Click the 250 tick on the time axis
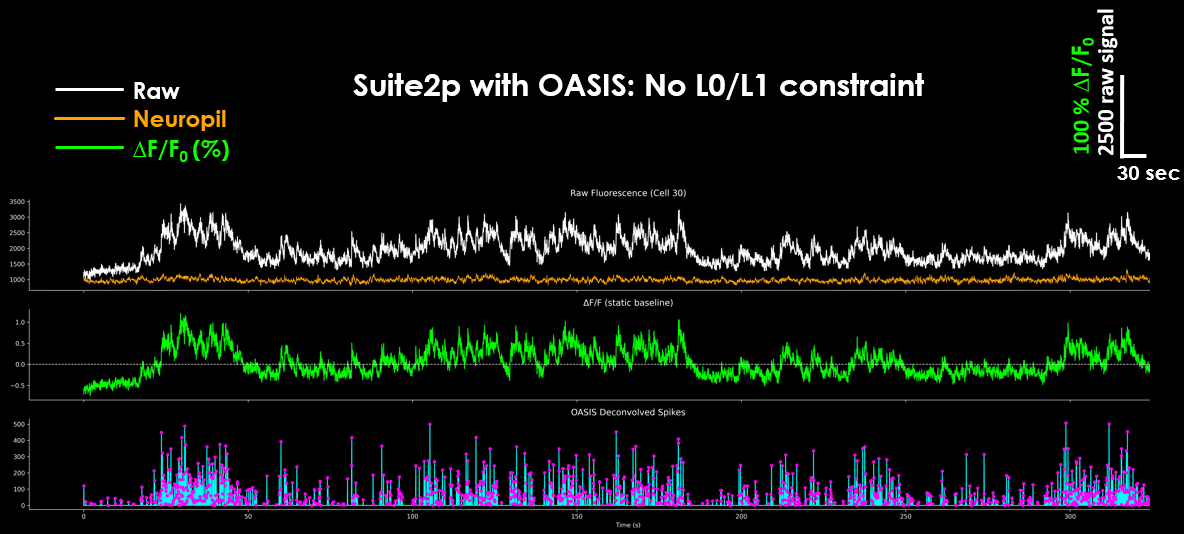The image size is (1184, 534). click(x=906, y=517)
